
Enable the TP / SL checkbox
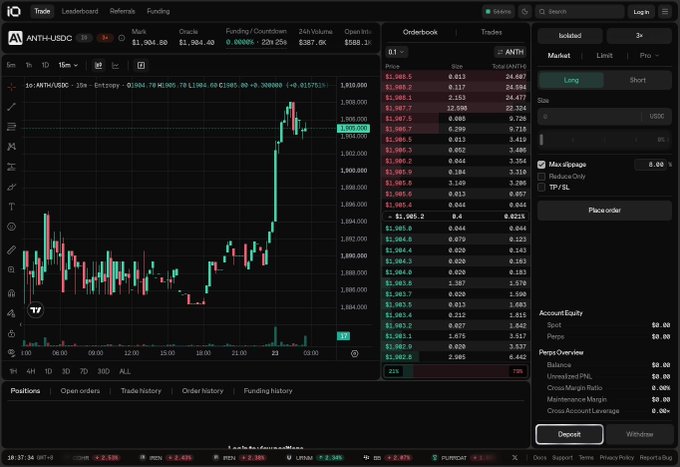pyautogui.click(x=541, y=187)
